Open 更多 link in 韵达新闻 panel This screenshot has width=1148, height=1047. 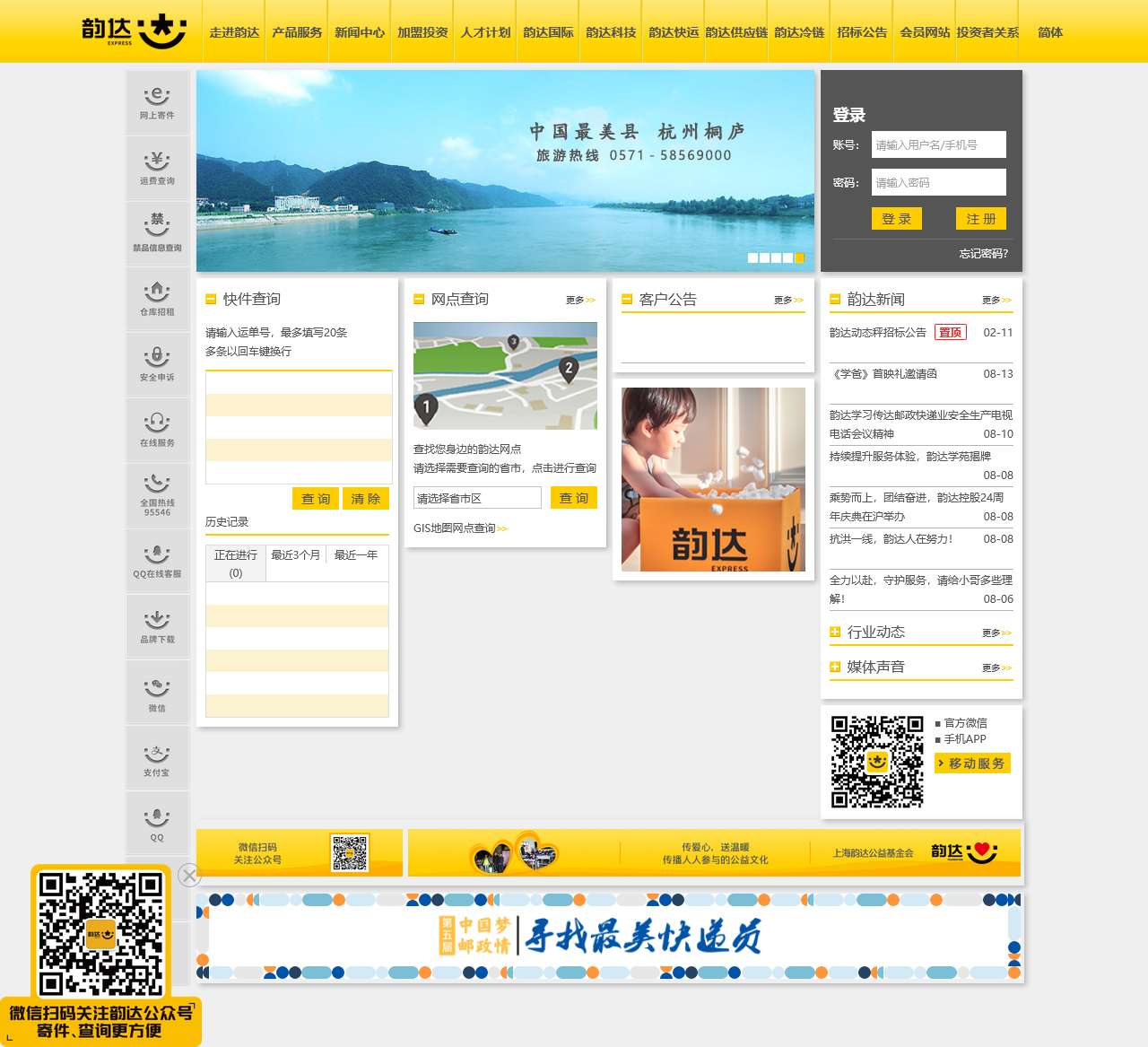click(x=996, y=301)
